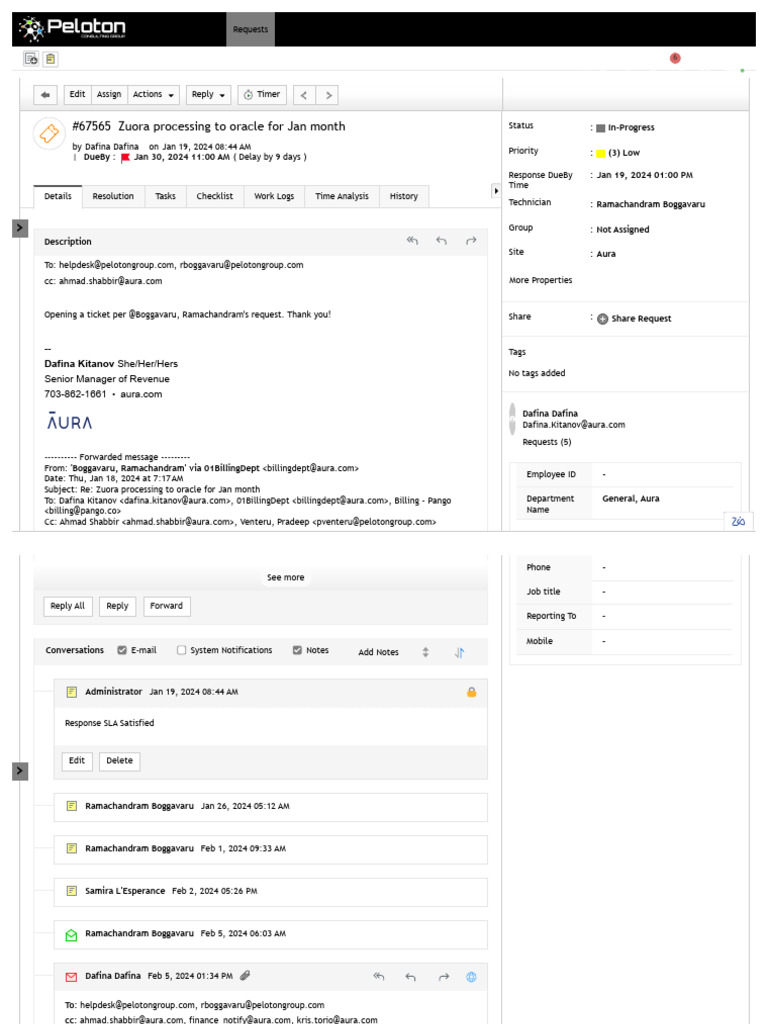Viewport: 768px width, 1024px height.
Task: Click the collapse-all conversations icon
Action: pyautogui.click(x=425, y=652)
